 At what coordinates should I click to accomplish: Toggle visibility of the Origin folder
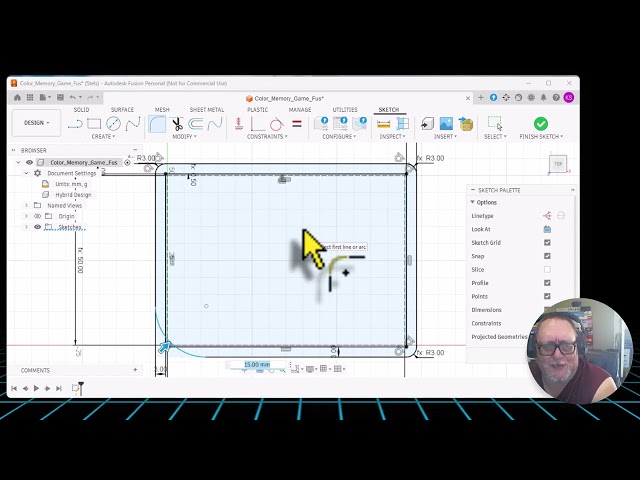37,216
